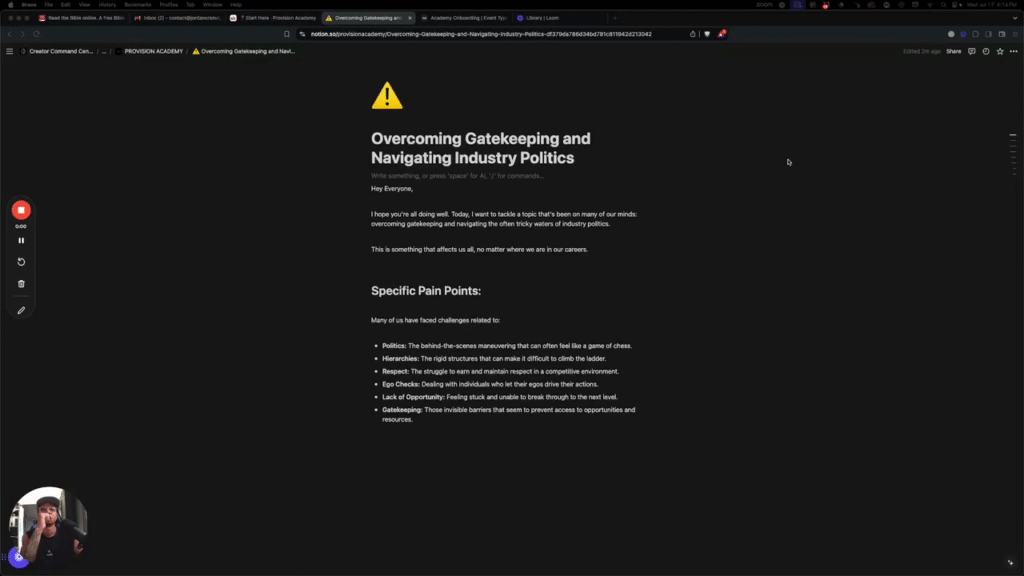Go forward in browser history
Screen dimensions: 1024x576
[22, 34]
